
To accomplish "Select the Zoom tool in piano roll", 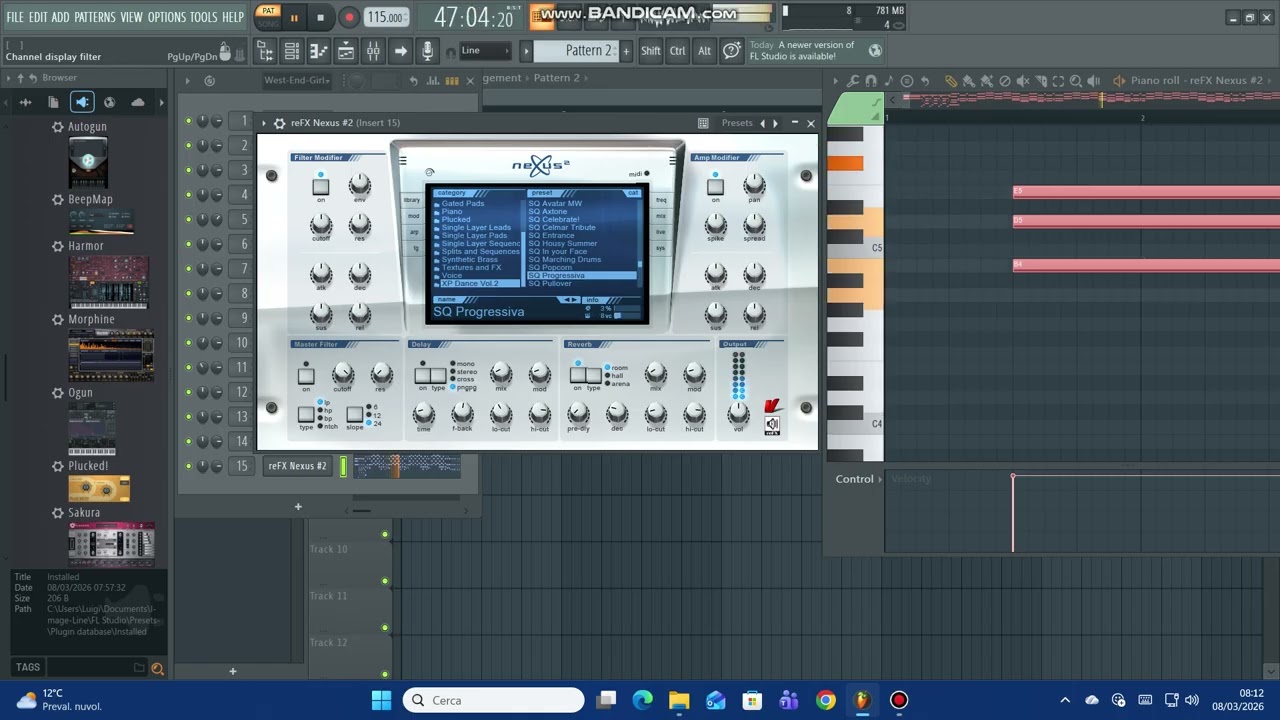I will (x=1076, y=81).
